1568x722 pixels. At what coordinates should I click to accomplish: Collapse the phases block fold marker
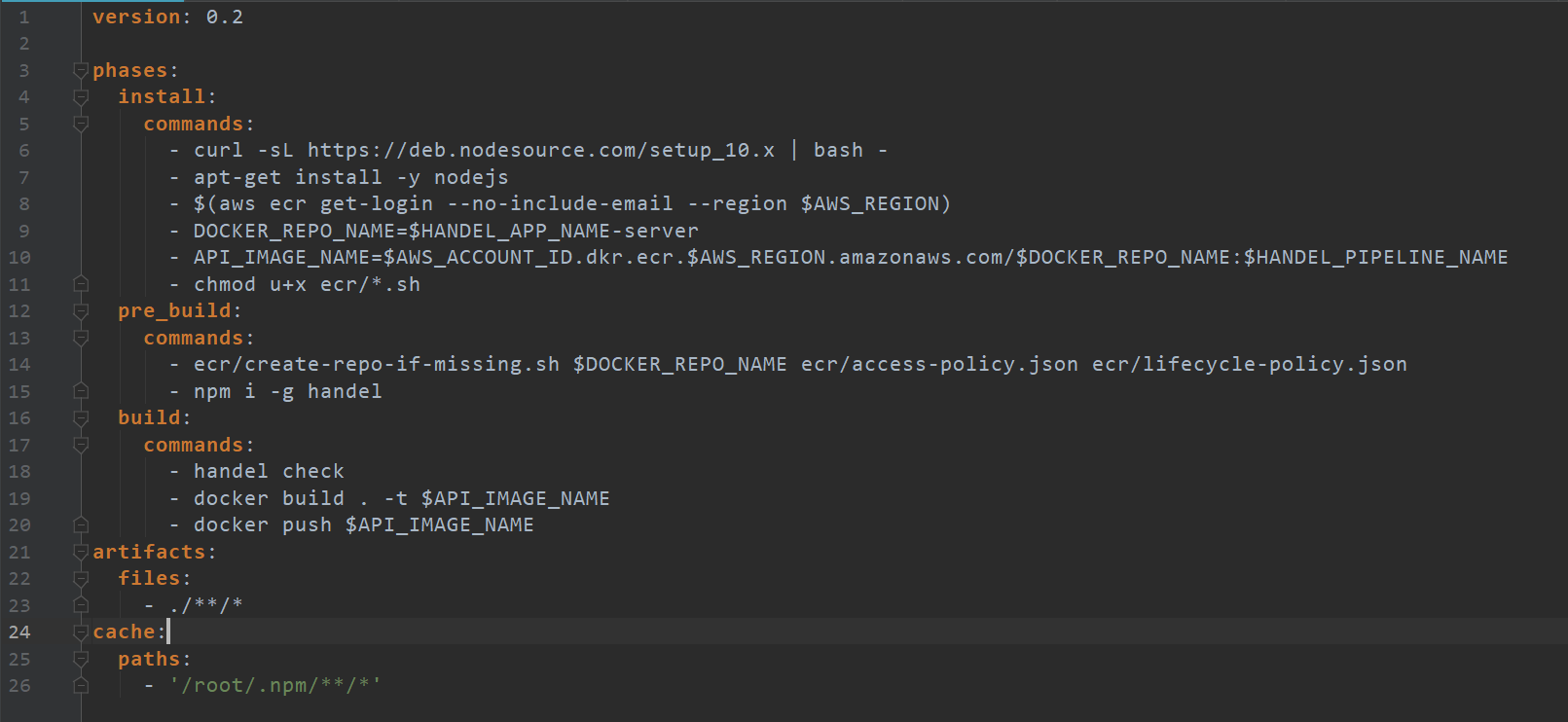(x=81, y=71)
